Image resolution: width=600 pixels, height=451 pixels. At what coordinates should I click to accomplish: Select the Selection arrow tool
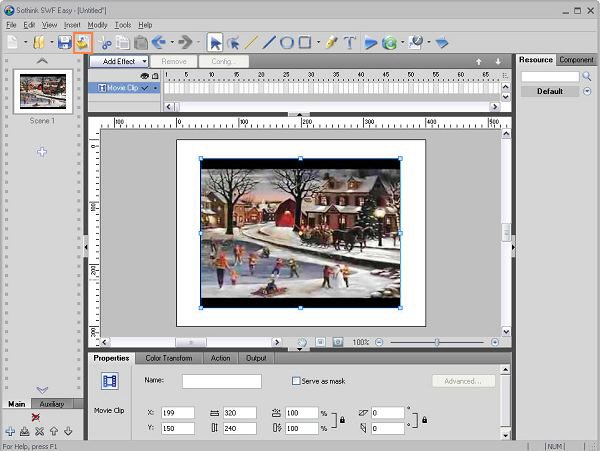(215, 42)
